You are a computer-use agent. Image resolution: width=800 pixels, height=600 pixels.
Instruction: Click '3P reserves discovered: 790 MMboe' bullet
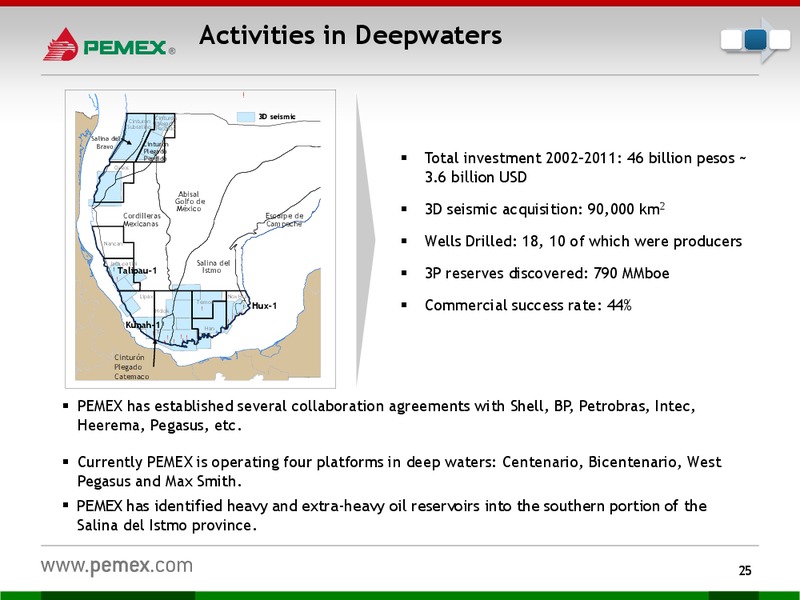tap(547, 273)
